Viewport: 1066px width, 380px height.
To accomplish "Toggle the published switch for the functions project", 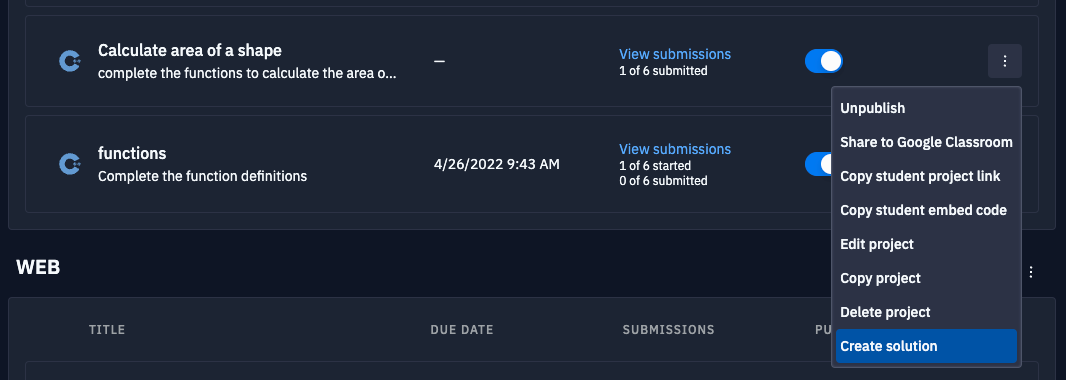I will click(x=819, y=164).
